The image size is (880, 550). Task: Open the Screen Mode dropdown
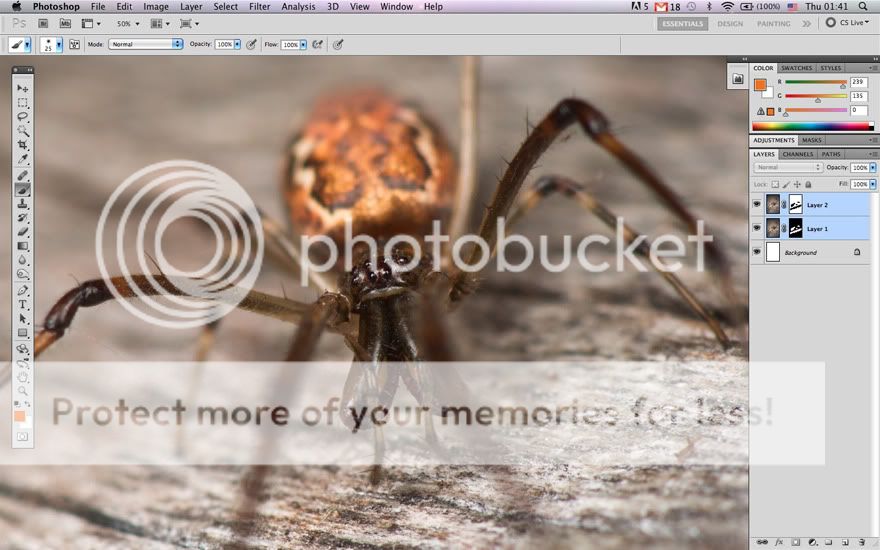[x=189, y=24]
